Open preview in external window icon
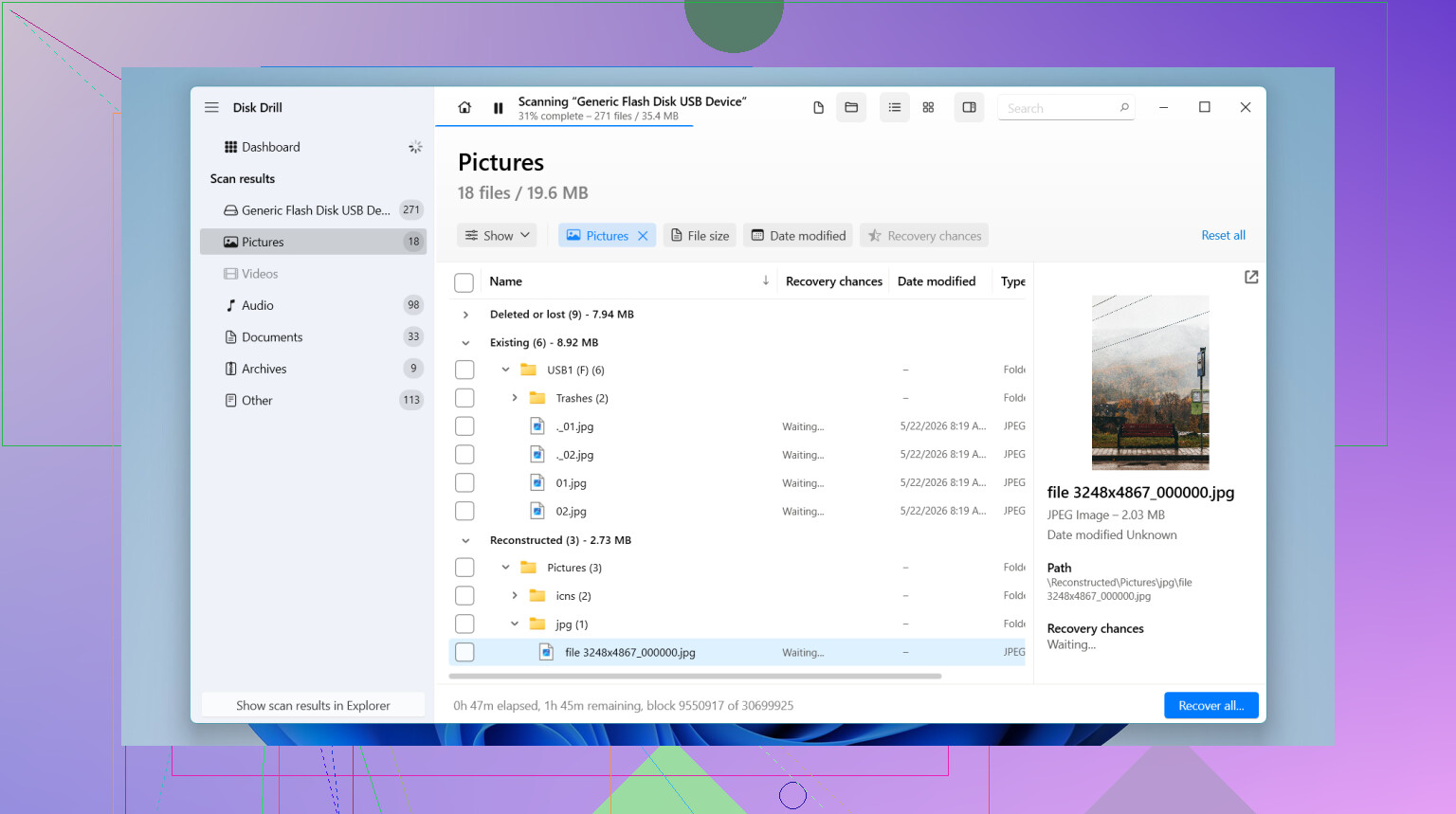The height and width of the screenshot is (814, 1456). coord(1251,277)
